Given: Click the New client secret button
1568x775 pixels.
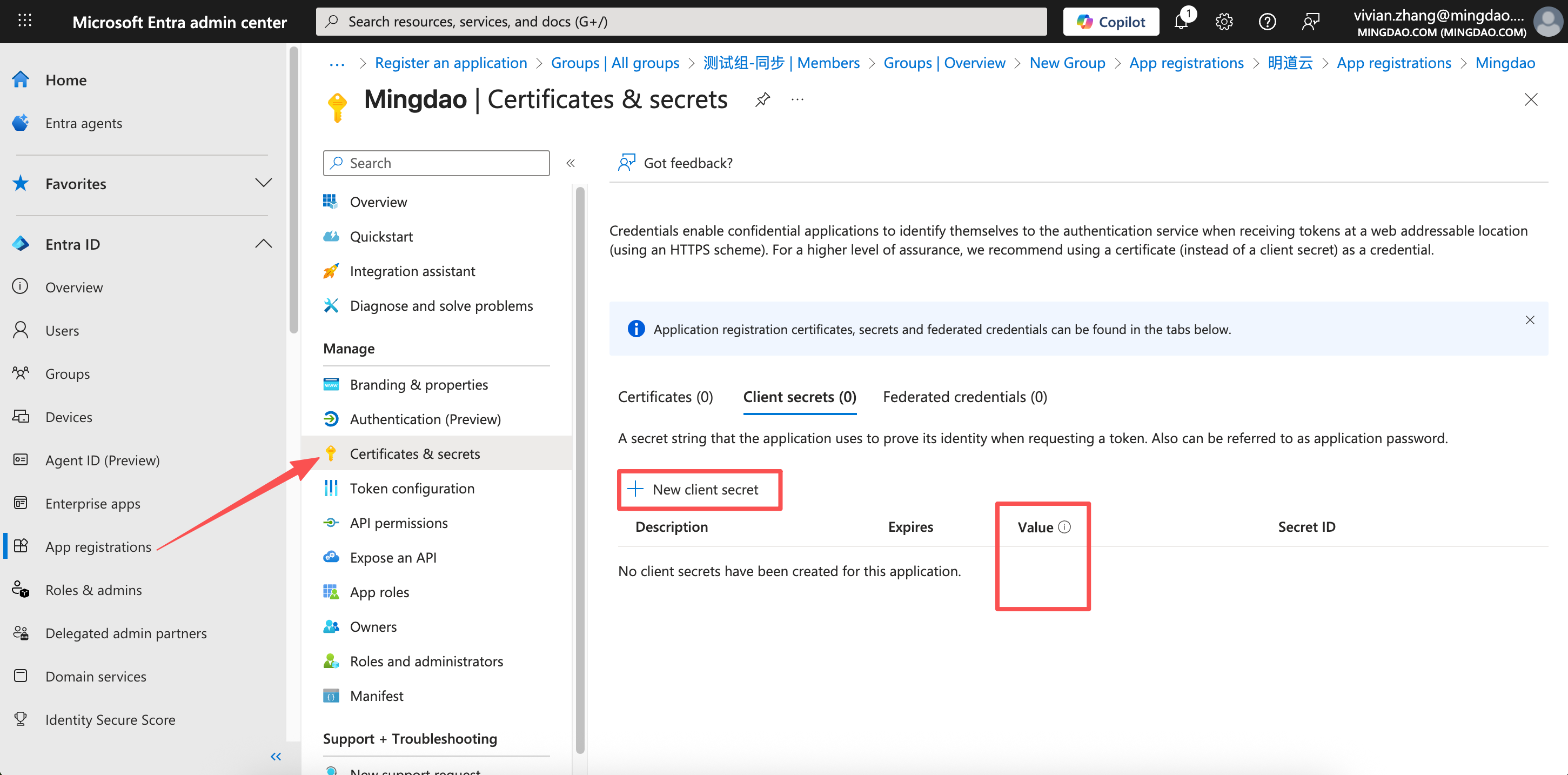Looking at the screenshot, I should coord(699,490).
